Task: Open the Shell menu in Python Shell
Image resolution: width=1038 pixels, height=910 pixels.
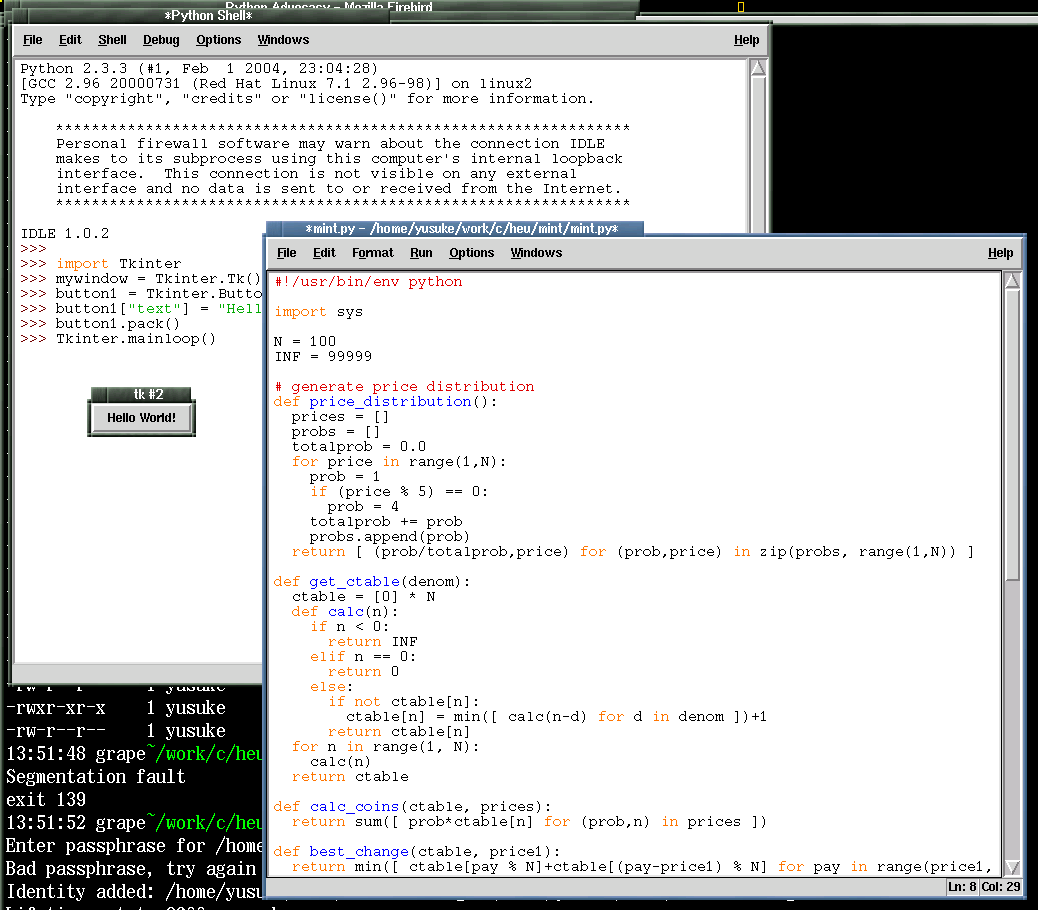Action: pos(112,40)
